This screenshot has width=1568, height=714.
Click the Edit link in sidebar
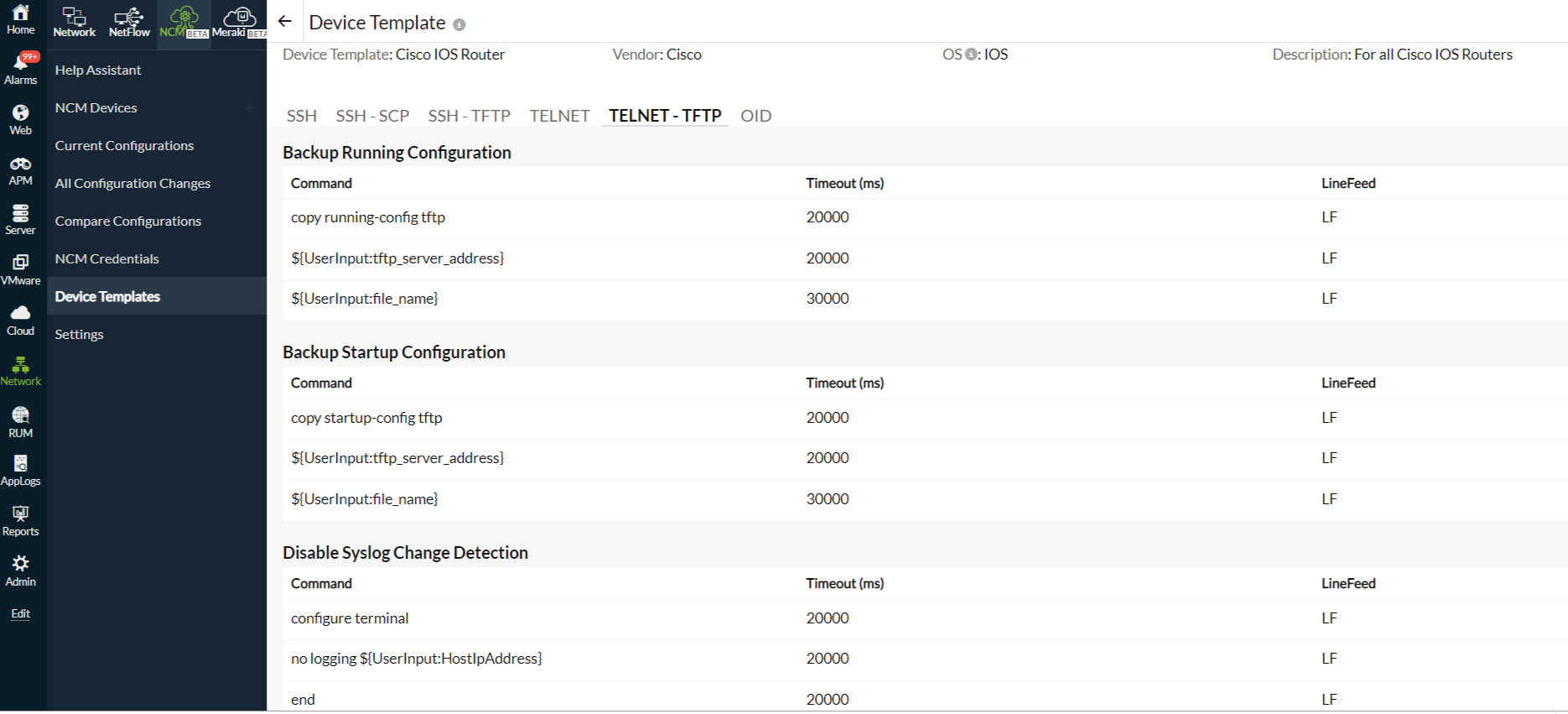[x=20, y=613]
